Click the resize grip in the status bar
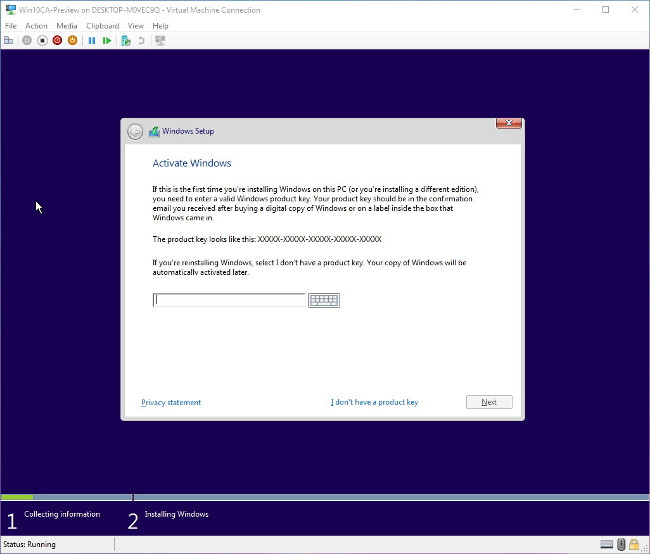Viewport: 650px width, 554px height. click(645, 548)
